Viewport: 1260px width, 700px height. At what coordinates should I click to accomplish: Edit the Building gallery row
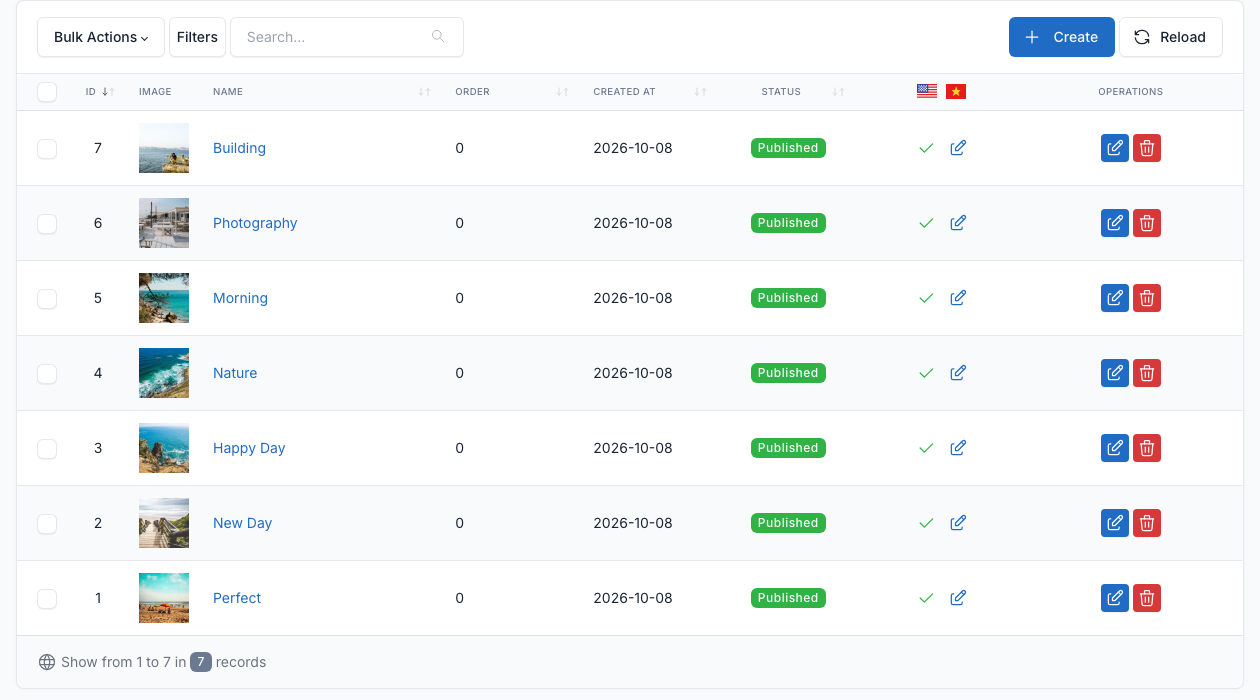pyautogui.click(x=1115, y=148)
